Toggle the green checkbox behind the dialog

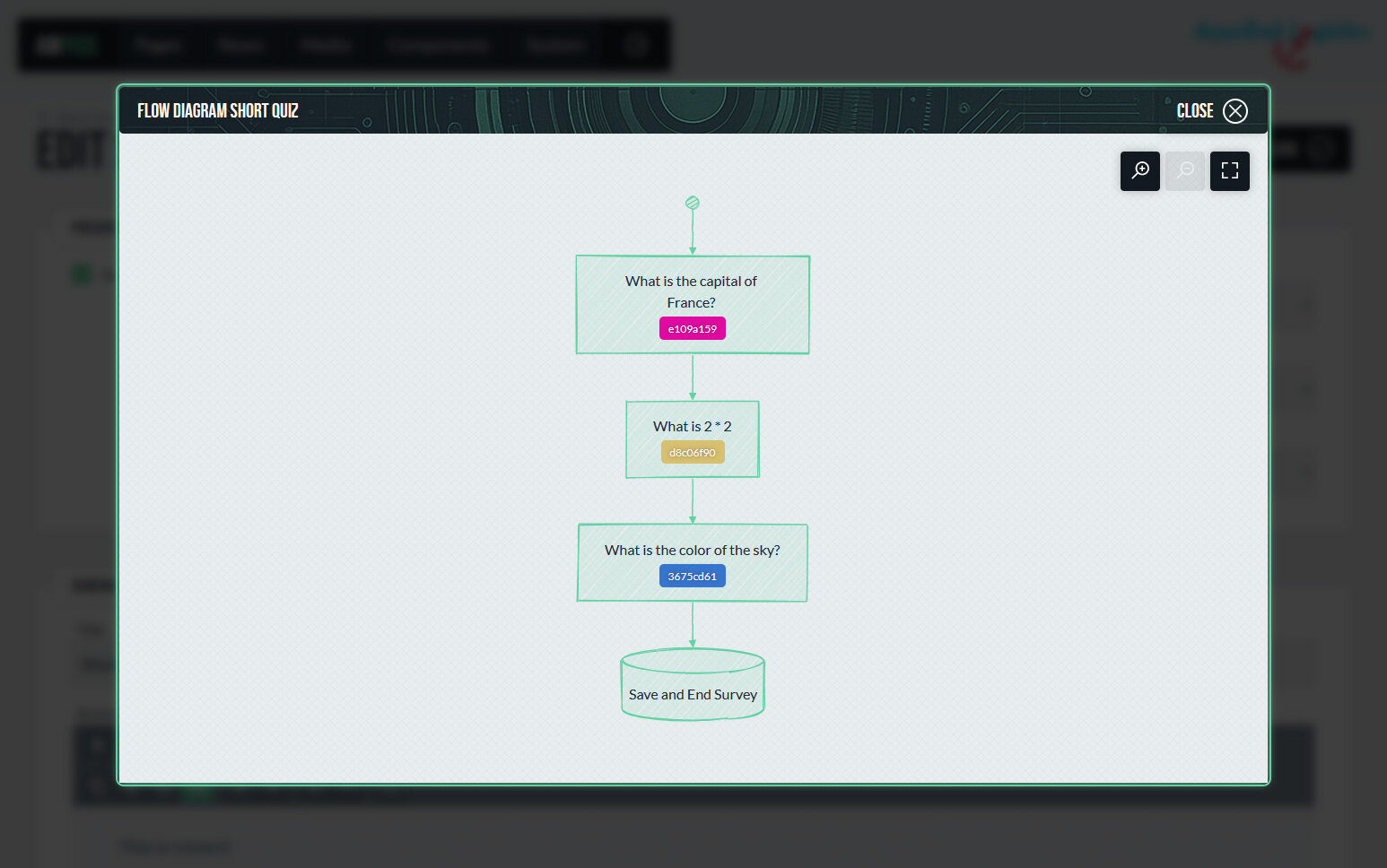coord(82,274)
